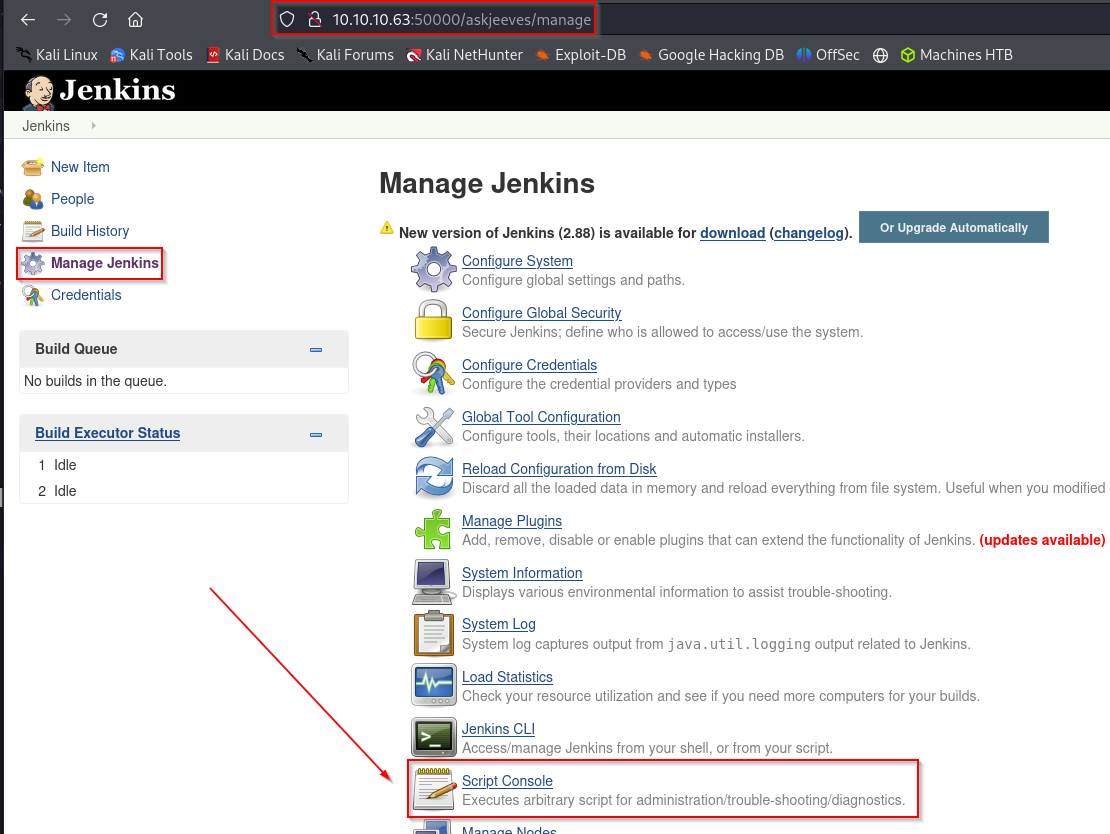
Task: Click the Manage Jenkins gear icon in sidebar
Action: click(x=33, y=263)
